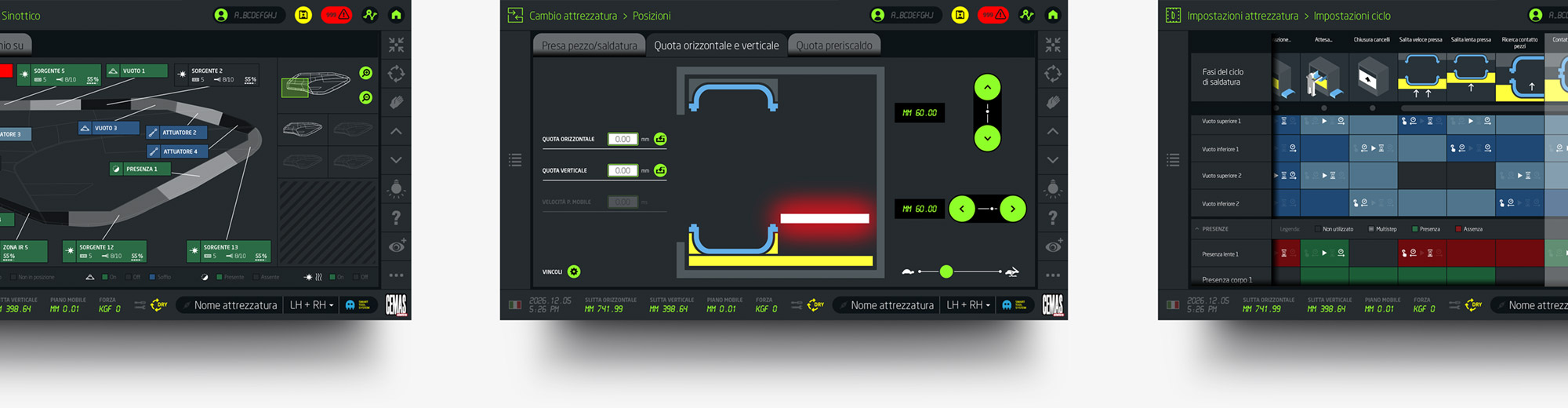This screenshot has height=408, width=1568.
Task: Switch to Presa pezzo/saldatura tab
Action: (x=589, y=46)
